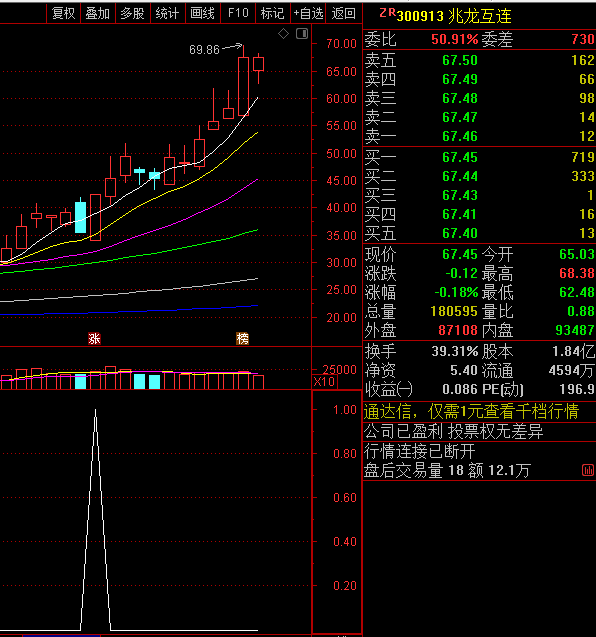
Task: Click the 内盘 93487 value
Action: coord(575,330)
